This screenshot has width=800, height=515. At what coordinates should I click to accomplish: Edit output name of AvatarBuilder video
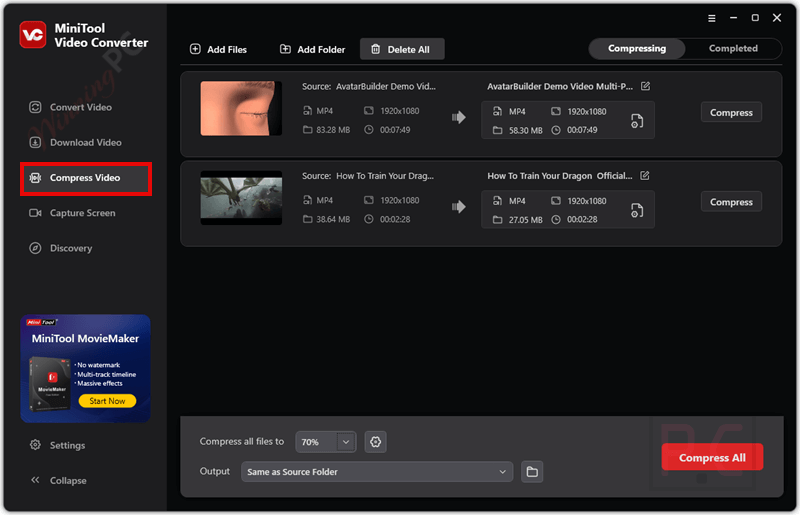tap(645, 86)
